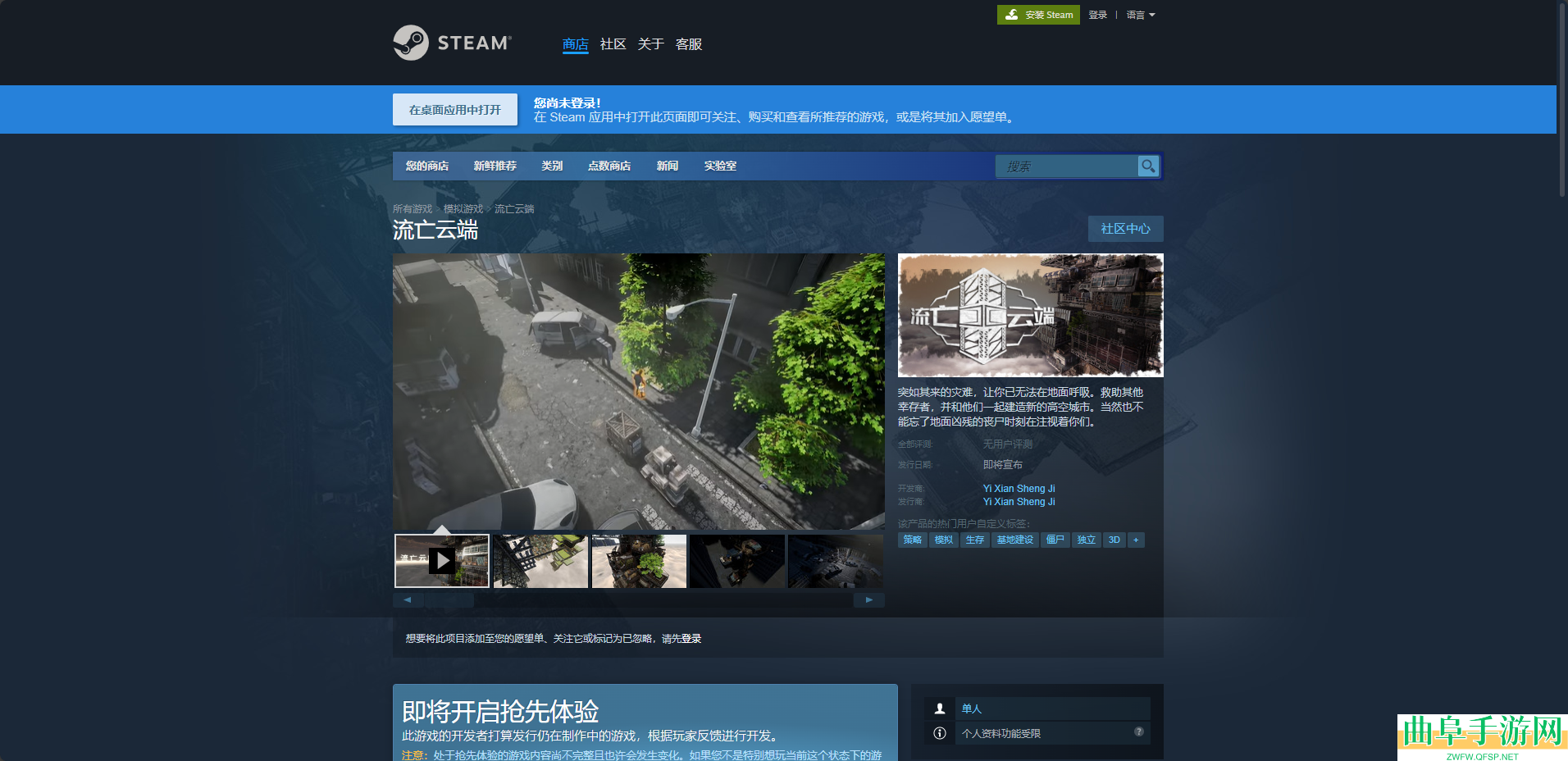Viewport: 1568px width, 761px height.
Task: Open the 您的商店 tab
Action: pyautogui.click(x=427, y=166)
